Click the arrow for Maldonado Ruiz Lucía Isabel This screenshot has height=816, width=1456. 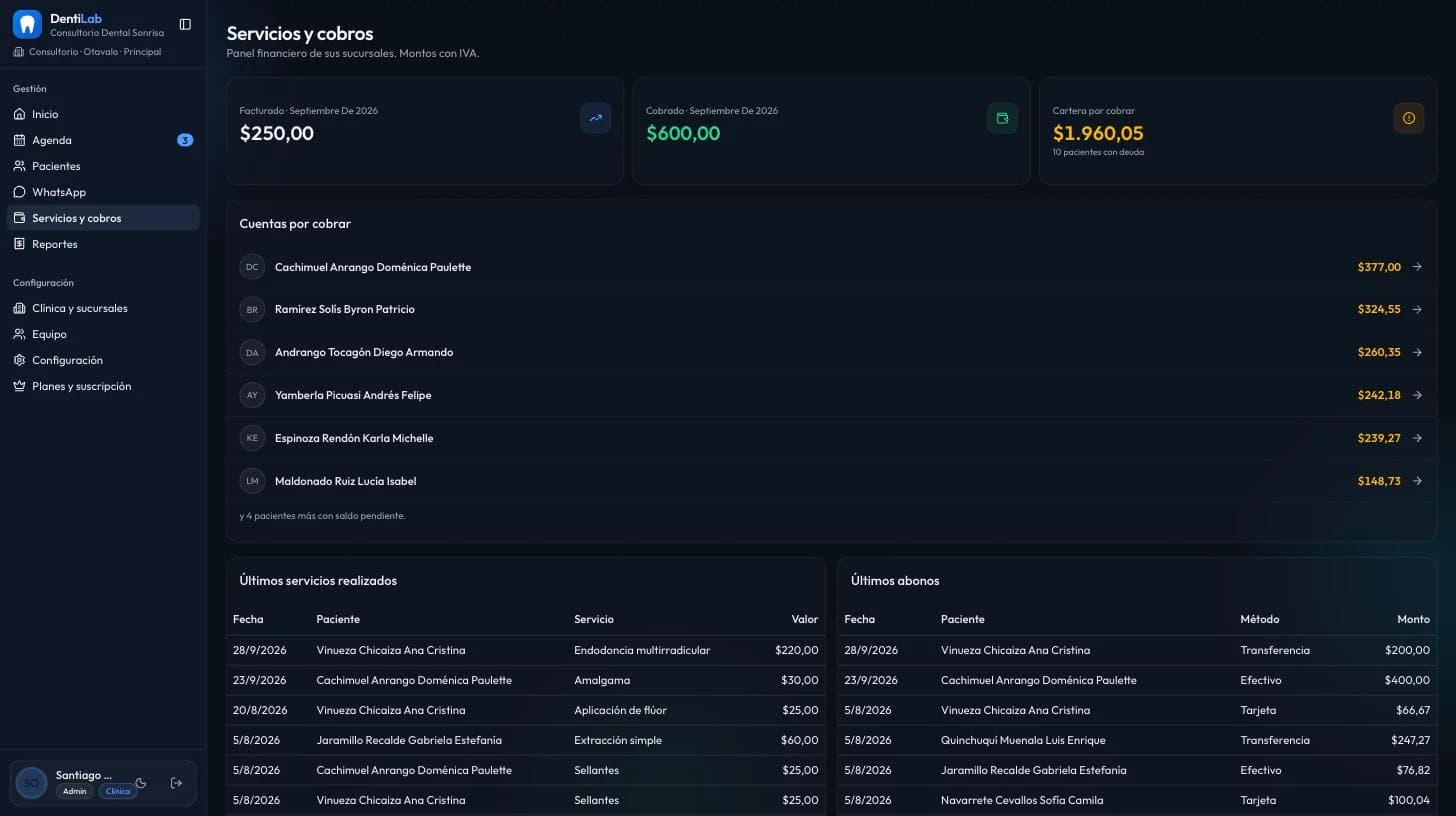[x=1417, y=481]
